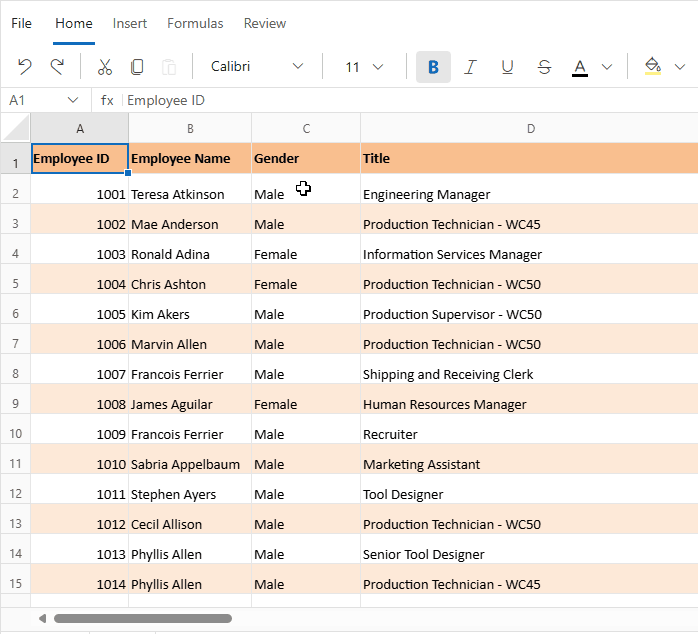Toggle Italic formatting
Screen dimensions: 698x634
(x=470, y=67)
